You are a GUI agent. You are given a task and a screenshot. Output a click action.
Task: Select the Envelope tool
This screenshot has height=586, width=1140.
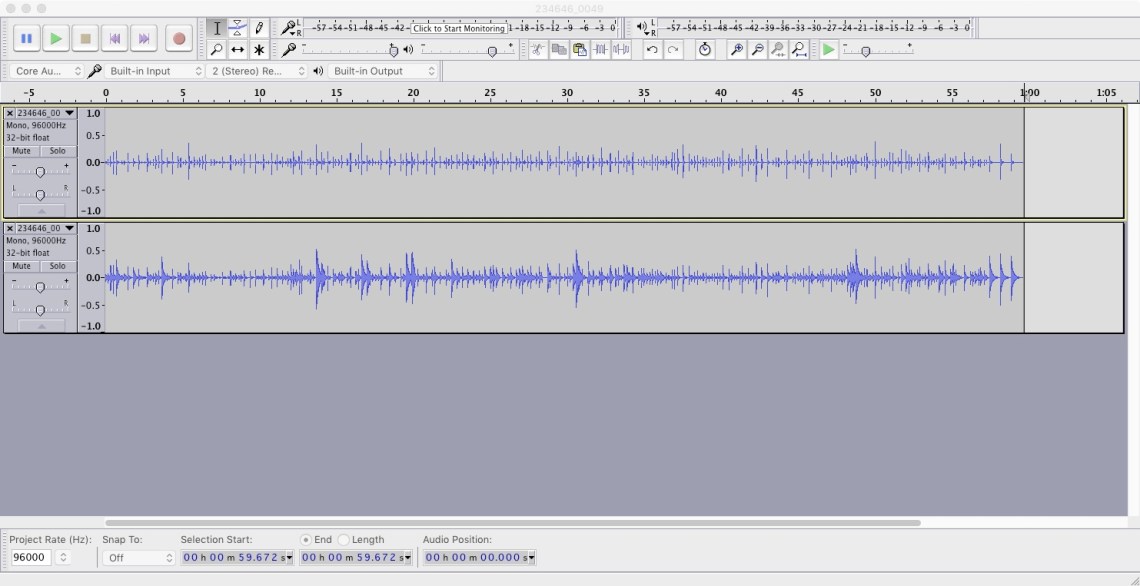click(238, 28)
